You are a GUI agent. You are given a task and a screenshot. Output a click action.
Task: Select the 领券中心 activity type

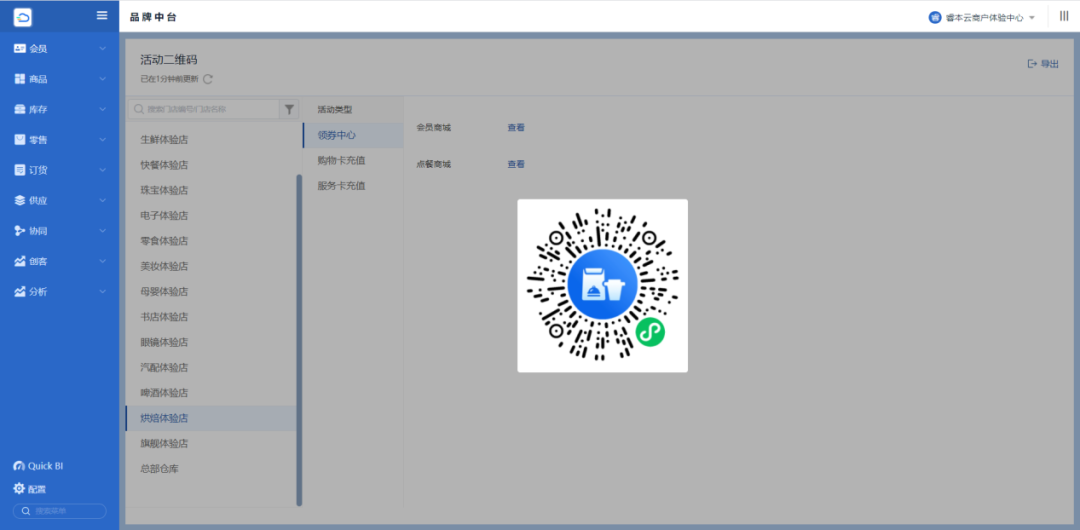pos(353,135)
